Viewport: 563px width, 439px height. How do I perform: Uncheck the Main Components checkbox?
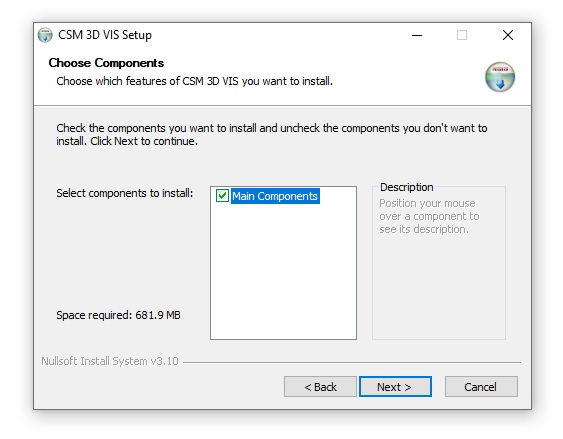[222, 196]
